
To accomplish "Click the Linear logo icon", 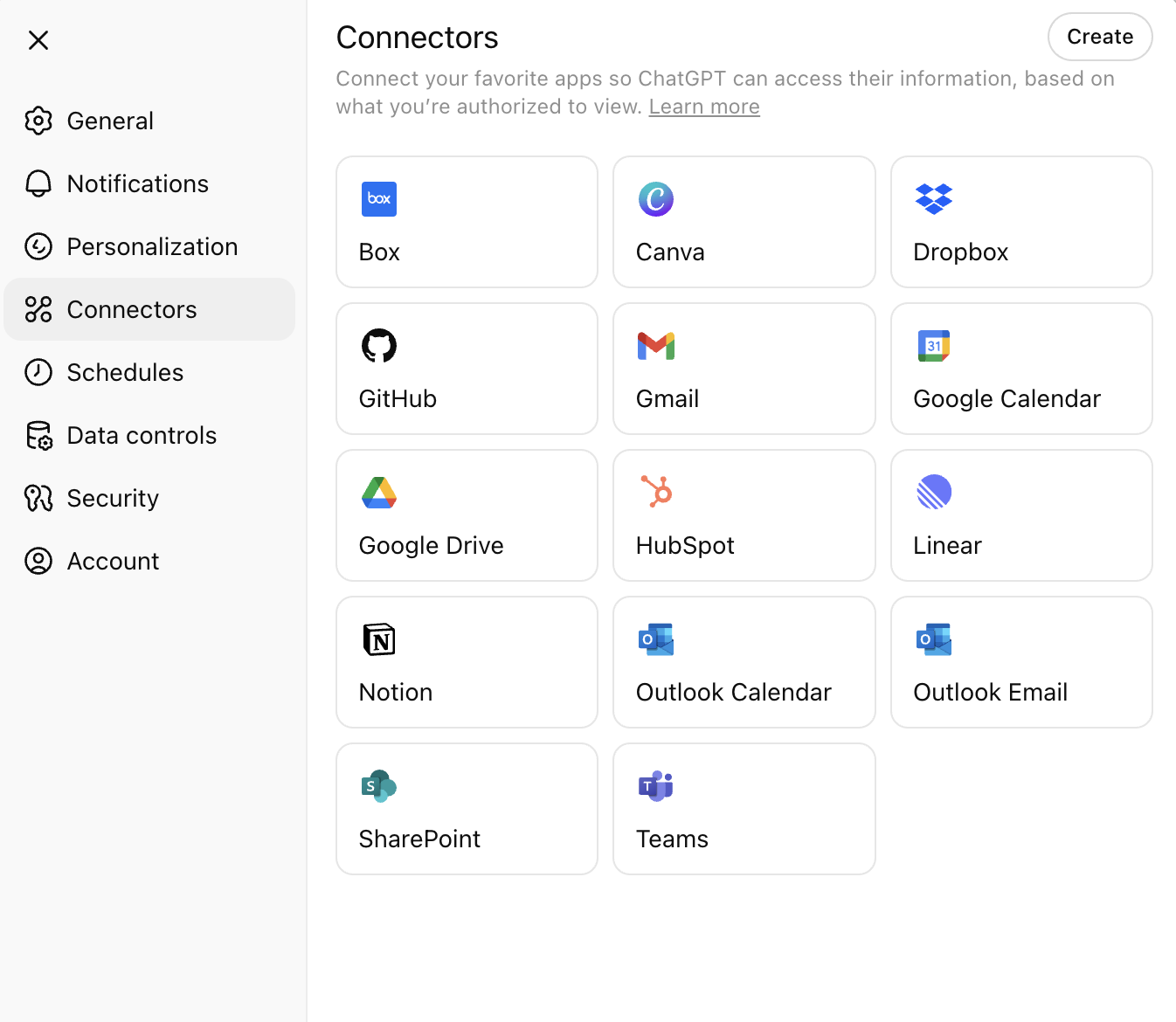I will point(934,492).
